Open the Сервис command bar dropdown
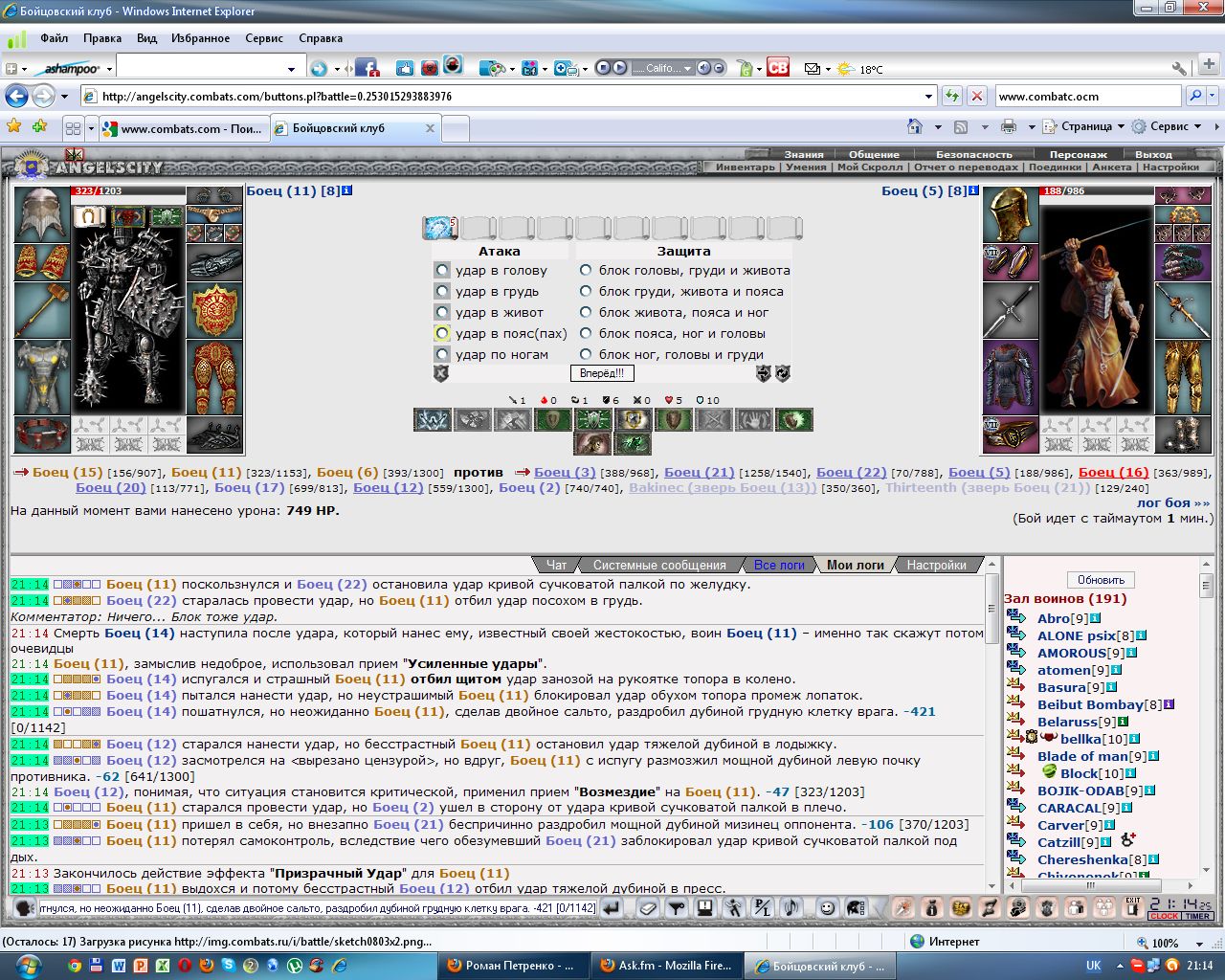1225x980 pixels. point(1167,126)
